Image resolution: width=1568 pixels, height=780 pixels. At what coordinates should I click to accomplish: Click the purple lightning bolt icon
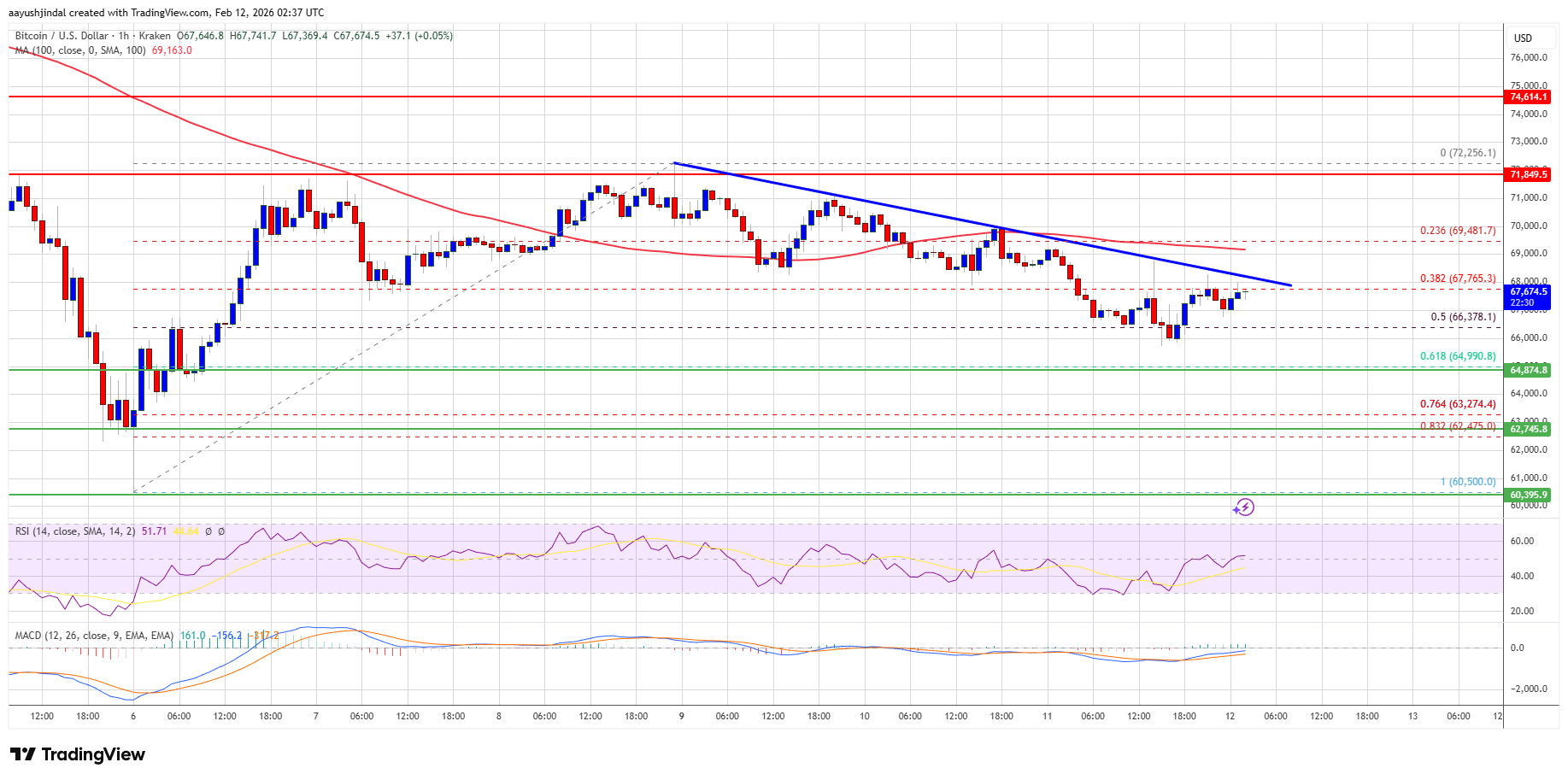(x=1244, y=507)
